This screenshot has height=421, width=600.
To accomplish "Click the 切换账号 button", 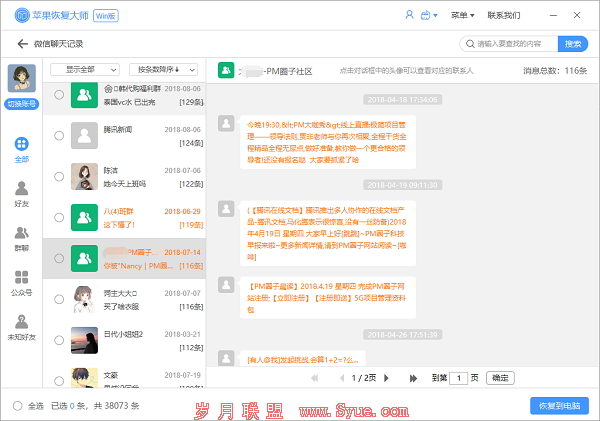I will [21, 104].
